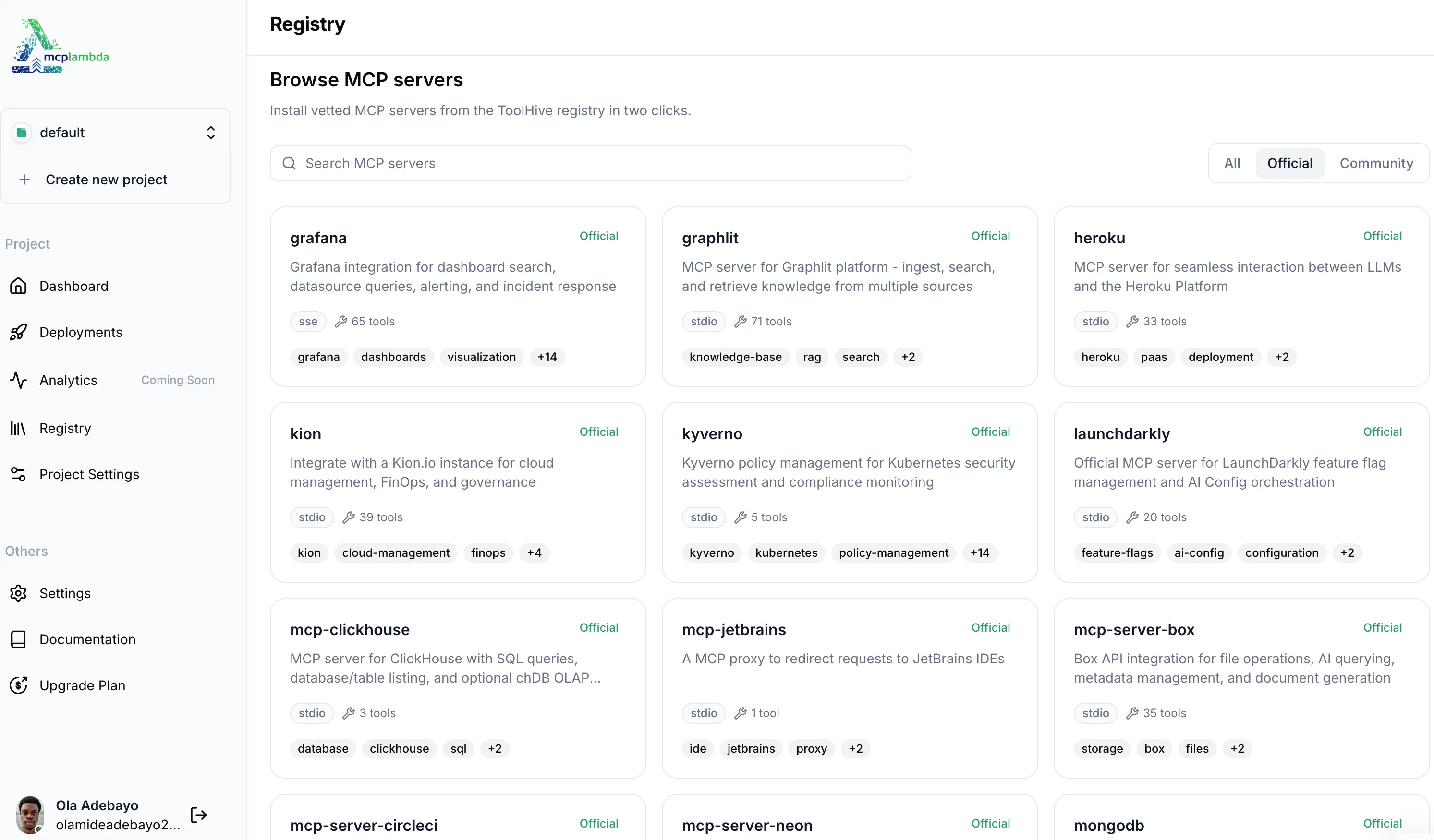The height and width of the screenshot is (840, 1434).
Task: Open the Documentation book icon
Action: coord(18,639)
